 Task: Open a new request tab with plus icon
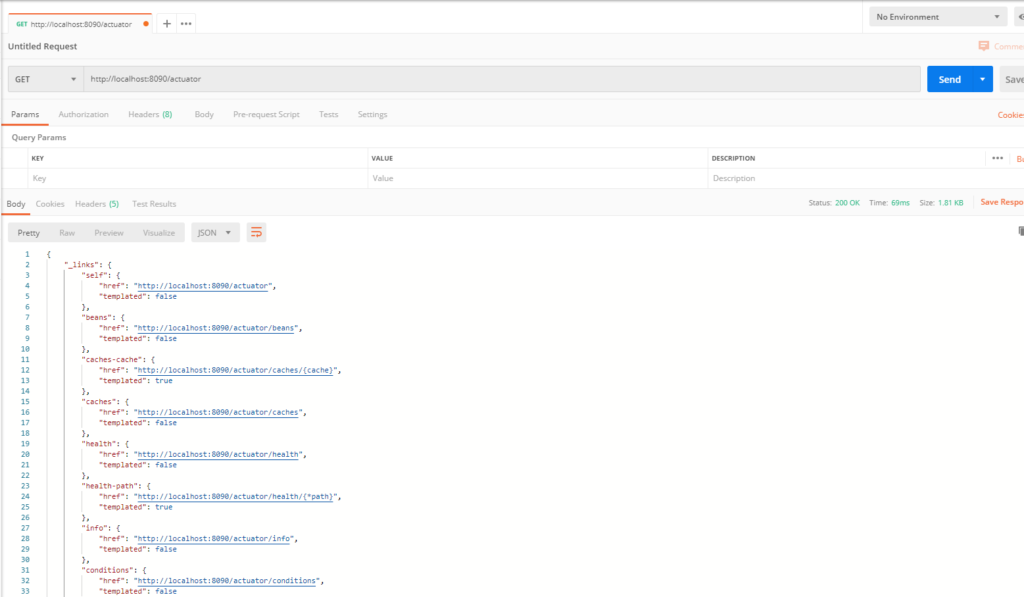click(167, 23)
